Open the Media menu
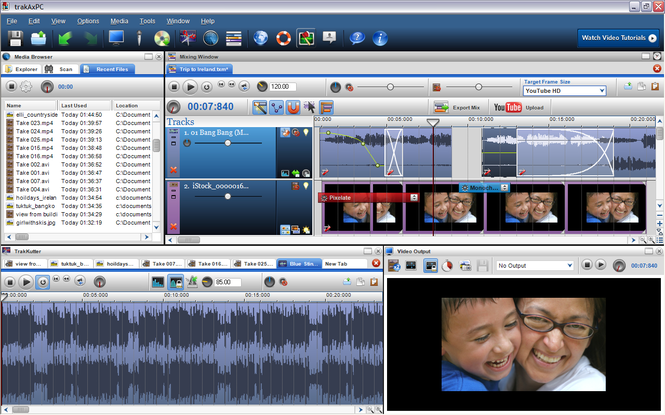 119,20
